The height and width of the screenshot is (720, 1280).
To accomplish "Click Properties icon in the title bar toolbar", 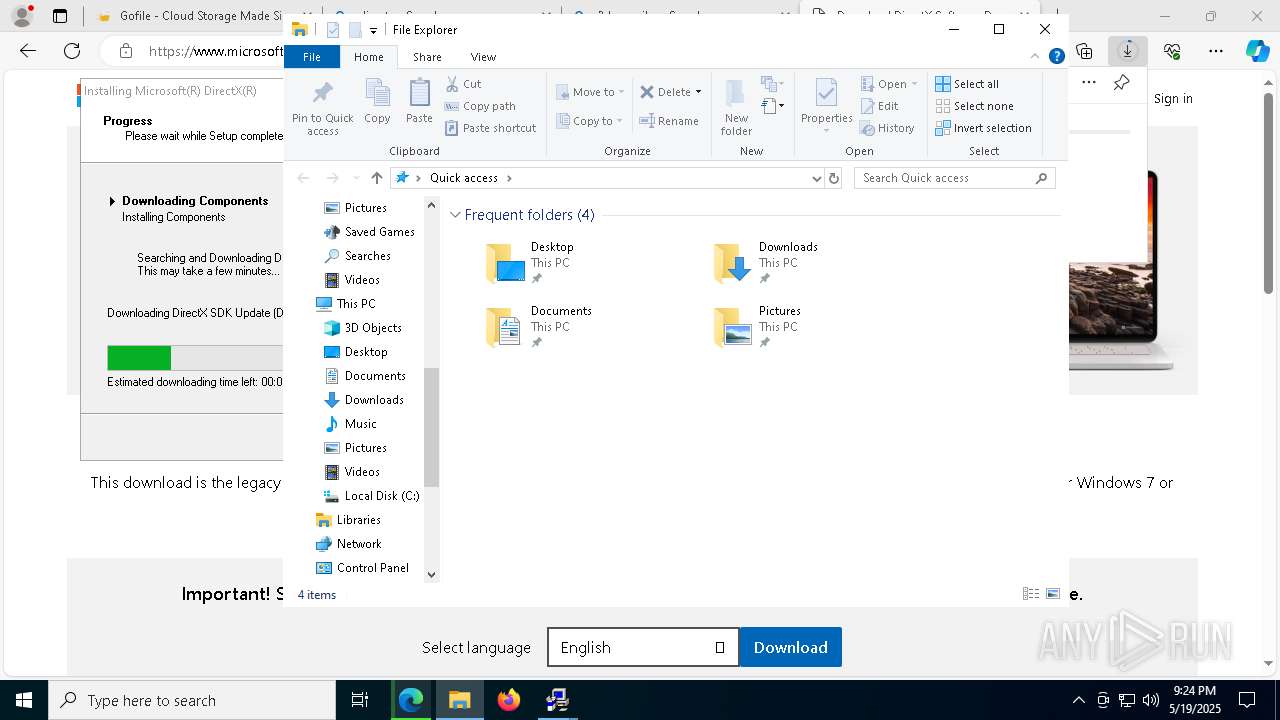I will point(333,30).
